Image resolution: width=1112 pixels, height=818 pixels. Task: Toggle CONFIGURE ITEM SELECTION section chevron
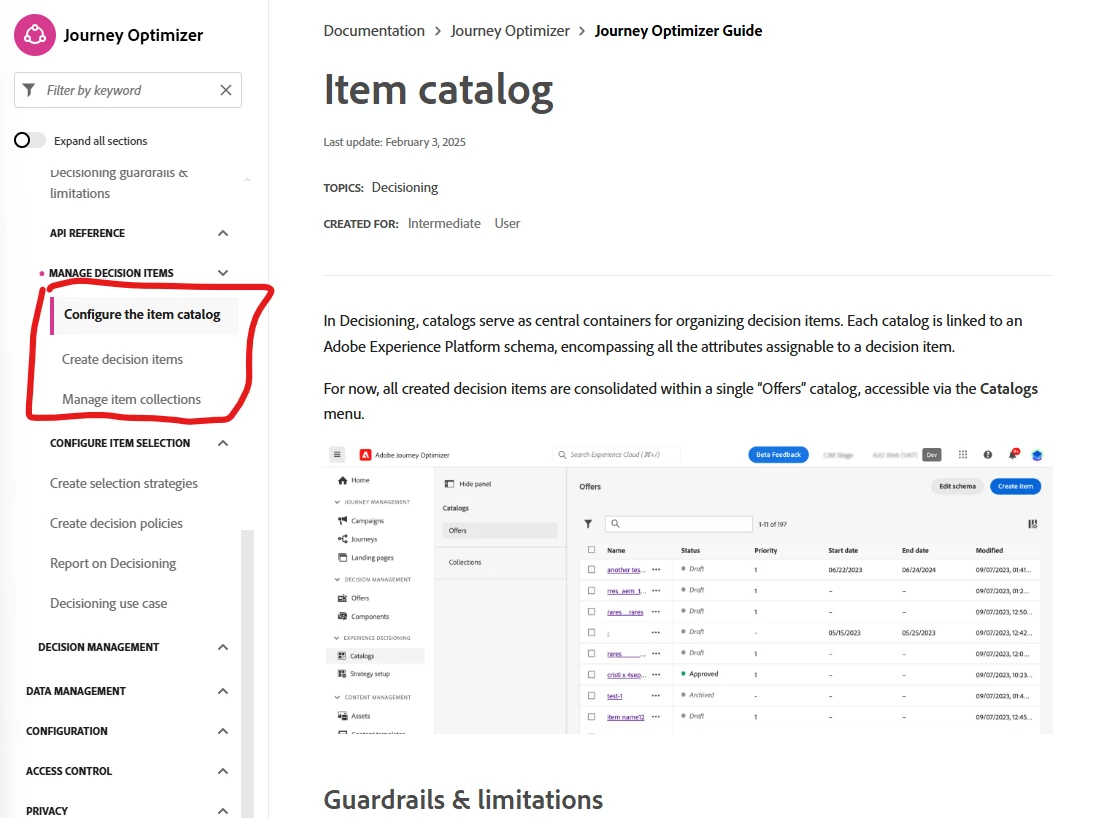point(223,443)
